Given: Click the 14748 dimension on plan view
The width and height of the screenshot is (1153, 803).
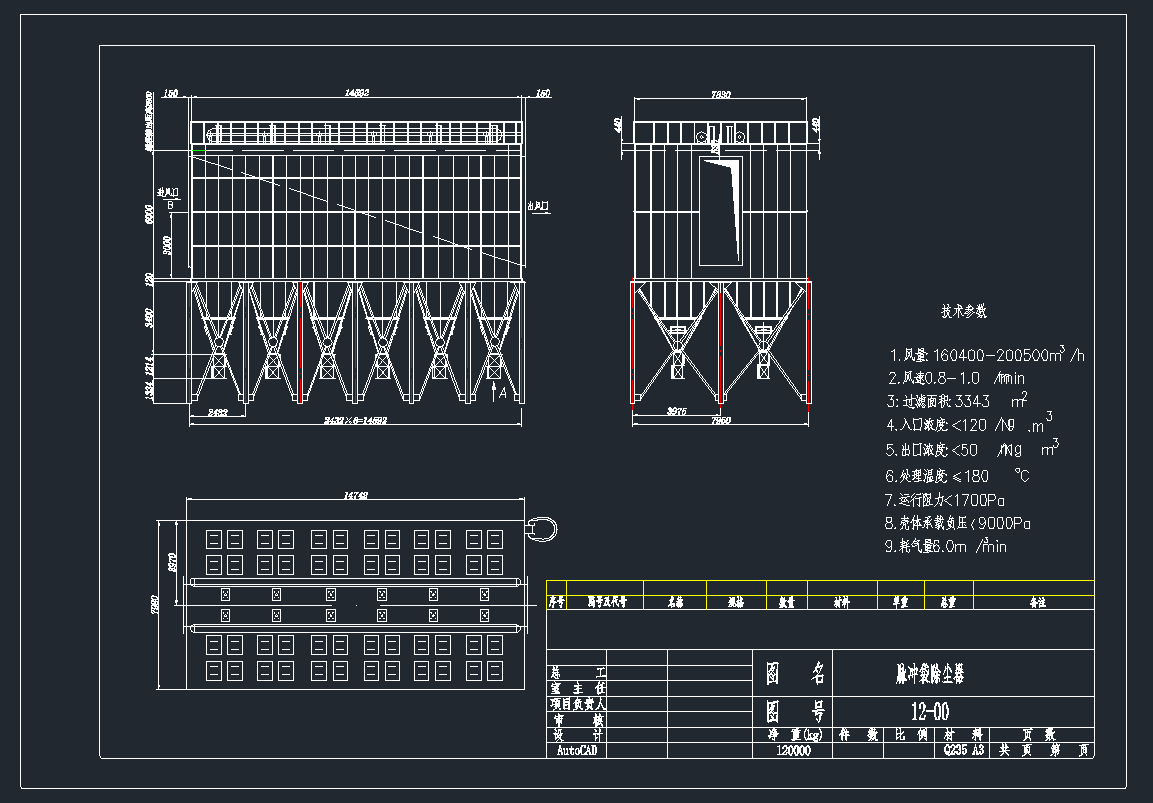Looking at the screenshot, I should coord(356,495).
